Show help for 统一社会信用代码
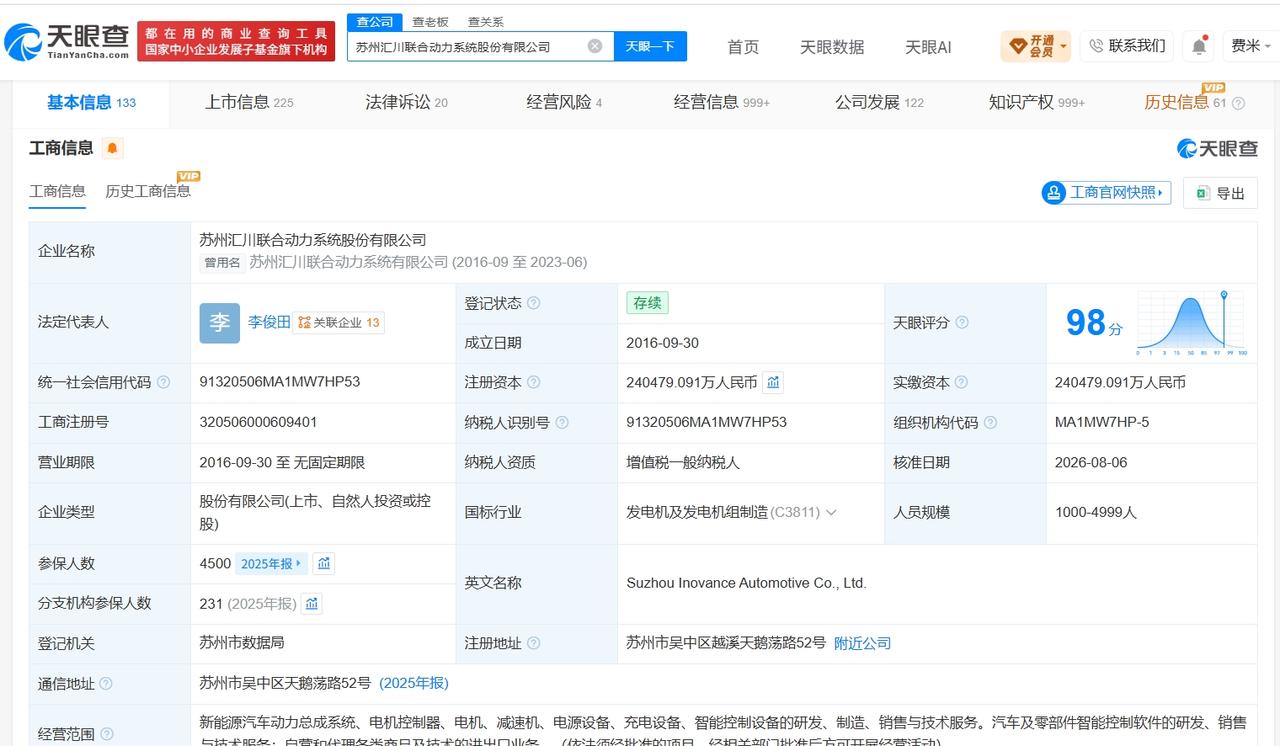Screen dimensions: 1280x746 (164, 382)
